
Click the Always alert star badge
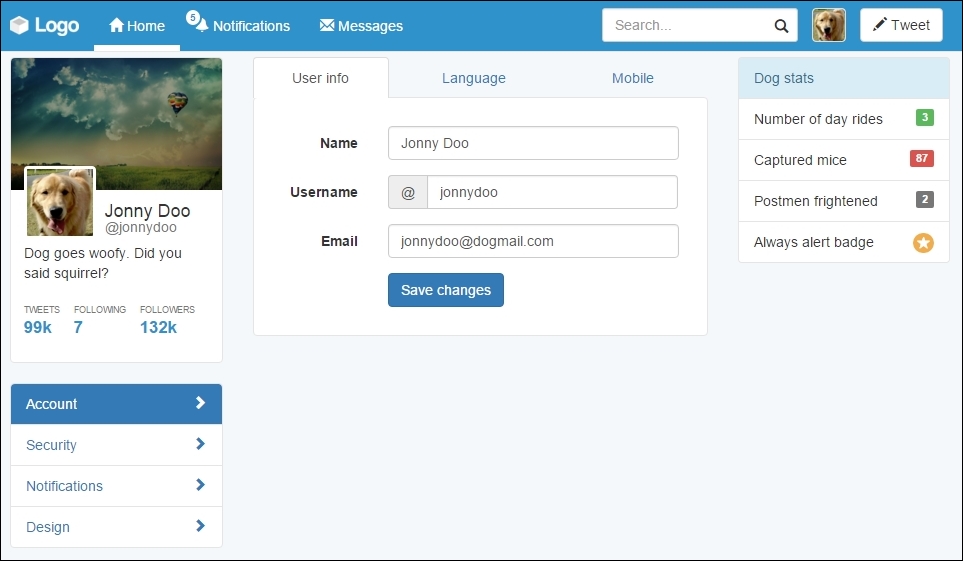(922, 243)
